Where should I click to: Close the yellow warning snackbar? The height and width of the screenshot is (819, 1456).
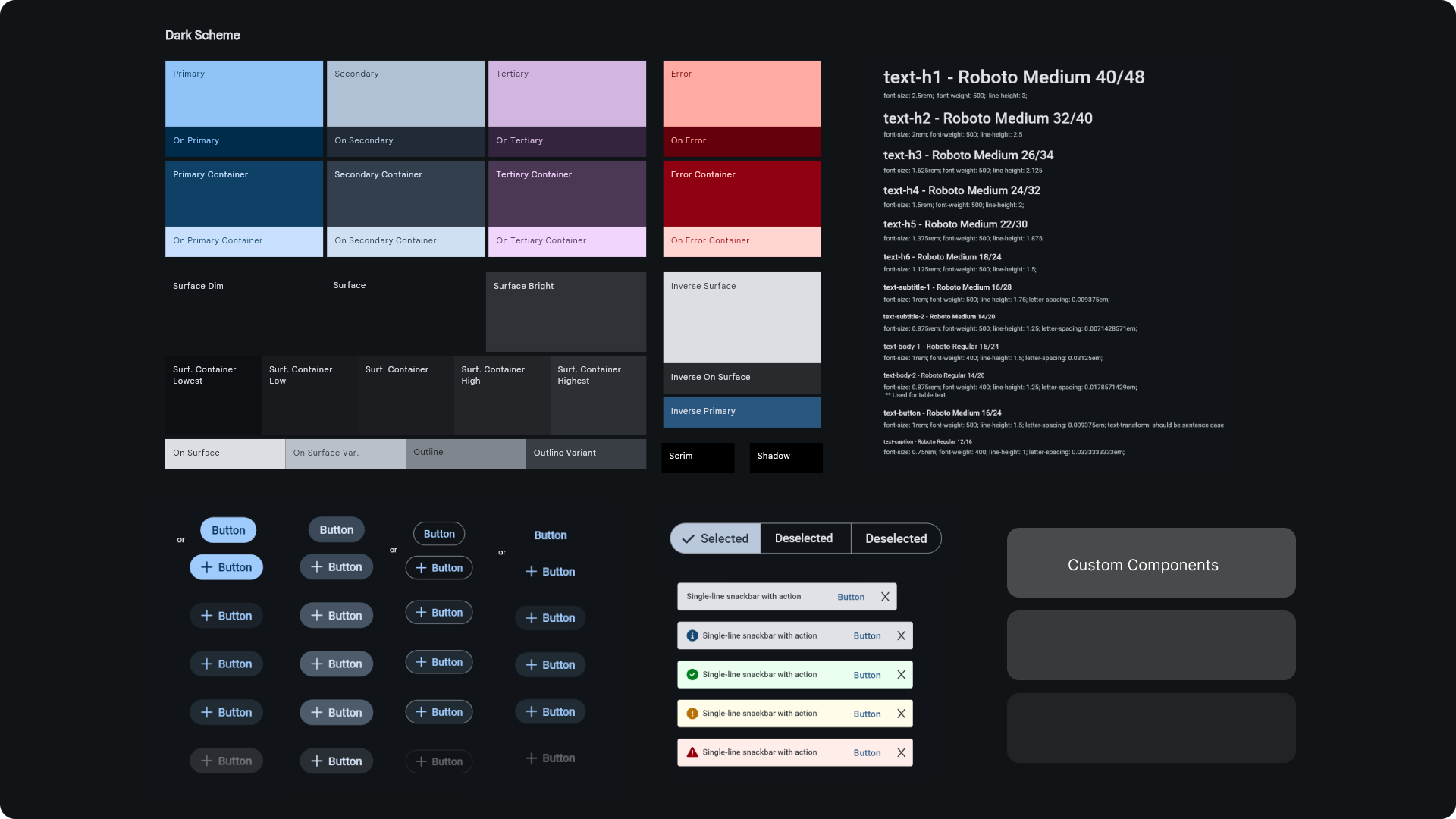[901, 714]
